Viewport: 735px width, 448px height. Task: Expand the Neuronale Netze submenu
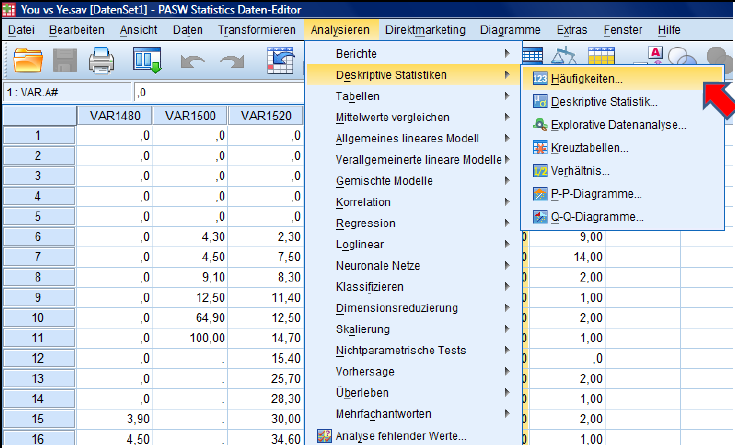(414, 266)
